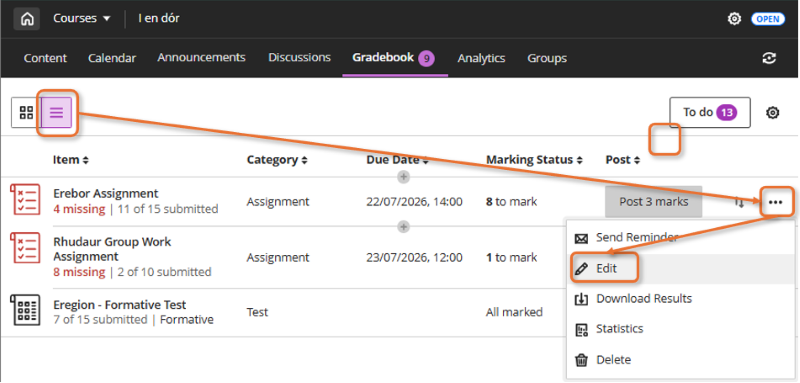Open the Announcements tab
This screenshot has height=383, width=800.
tap(201, 58)
